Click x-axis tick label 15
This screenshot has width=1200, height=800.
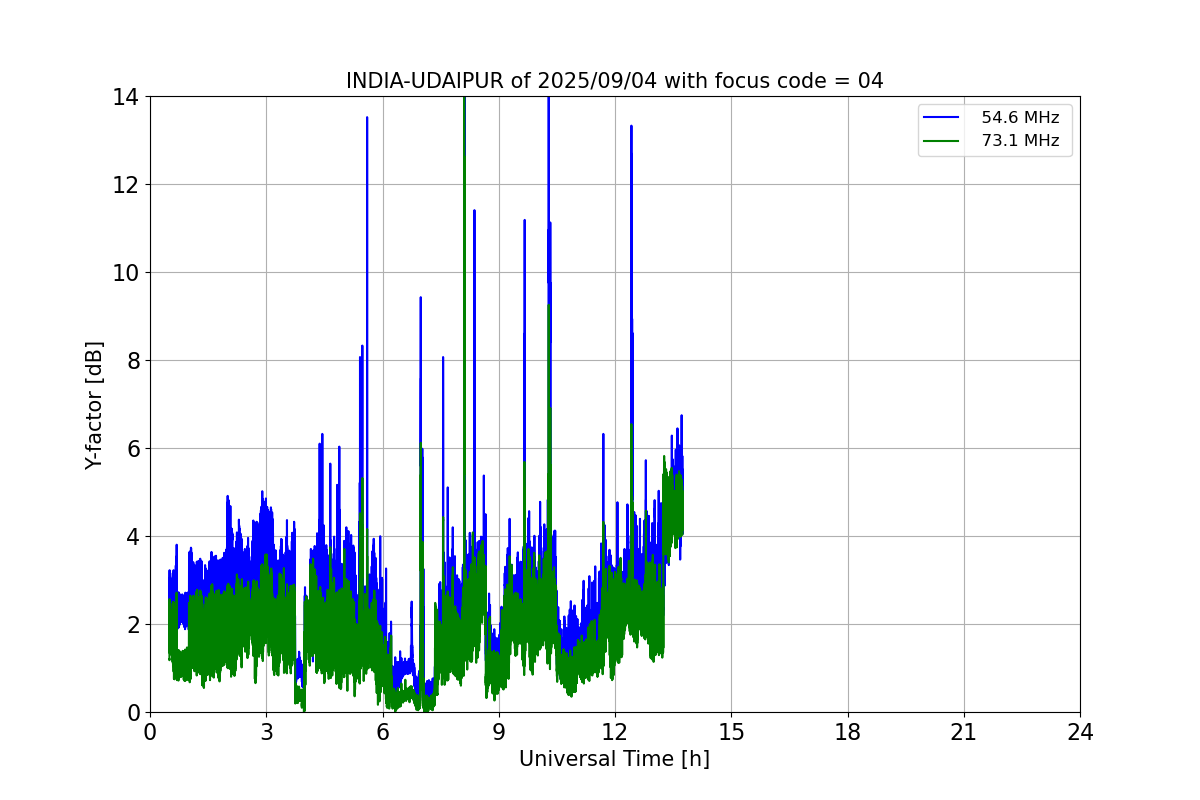(x=731, y=732)
